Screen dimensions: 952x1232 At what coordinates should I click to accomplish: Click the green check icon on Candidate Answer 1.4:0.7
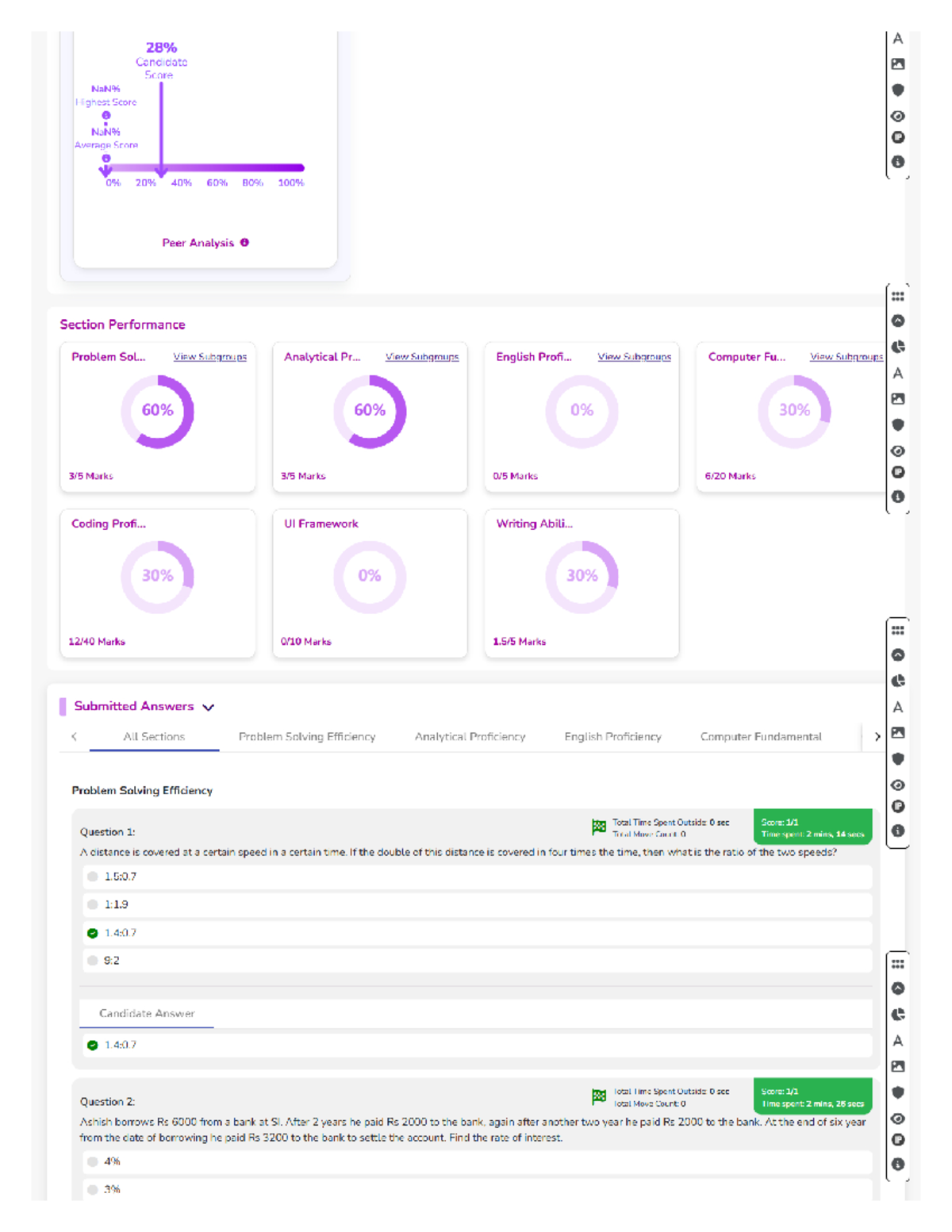93,1045
